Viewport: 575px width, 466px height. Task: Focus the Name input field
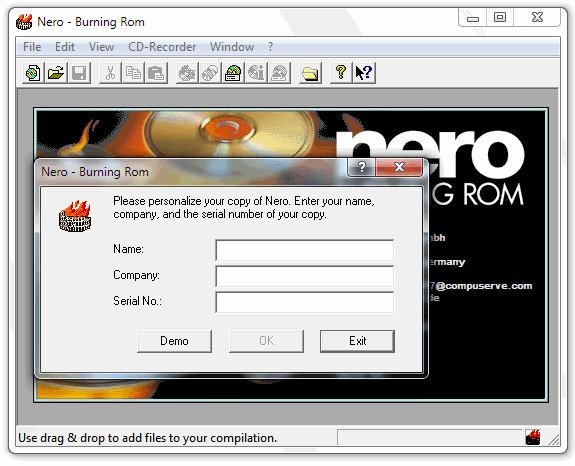[x=305, y=250]
